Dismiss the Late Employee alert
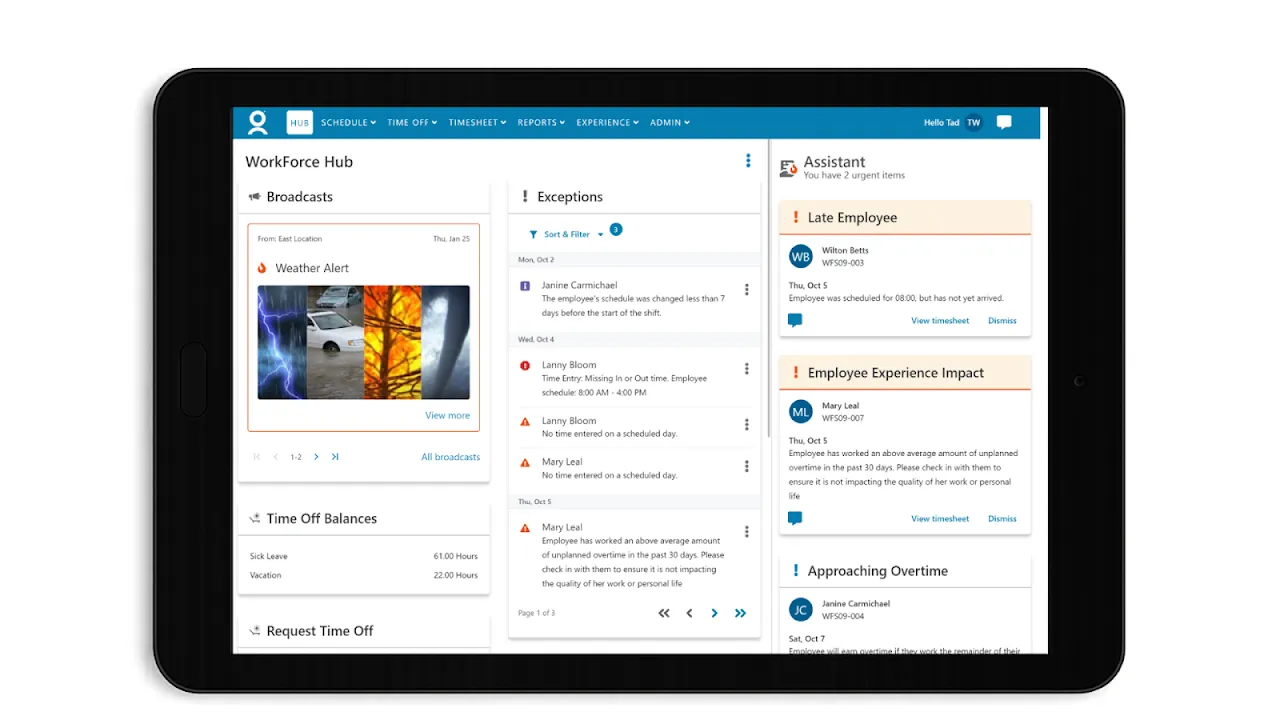 click(1002, 321)
